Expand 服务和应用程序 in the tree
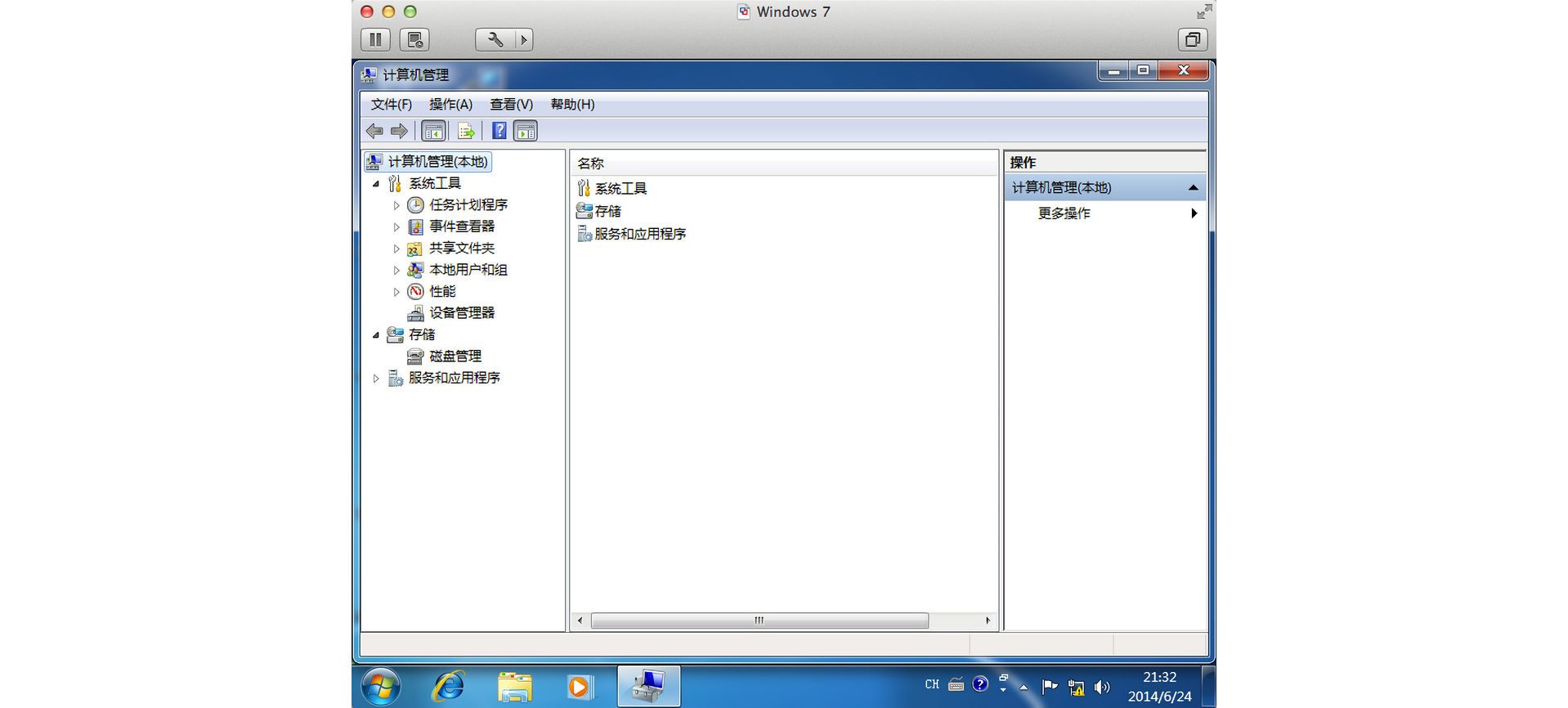1568x708 pixels. [x=376, y=379]
